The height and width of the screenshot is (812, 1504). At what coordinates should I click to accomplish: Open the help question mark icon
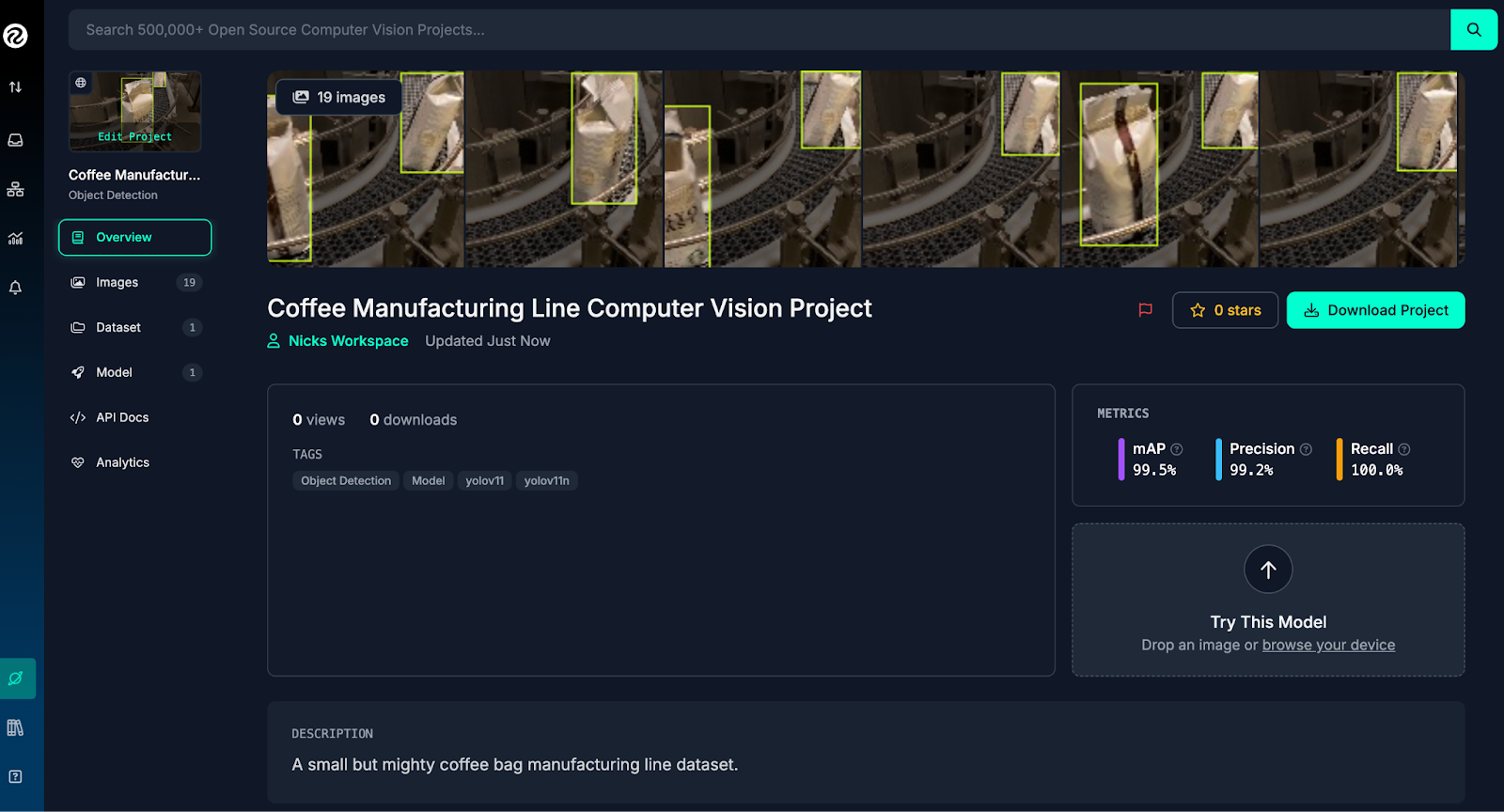click(15, 776)
